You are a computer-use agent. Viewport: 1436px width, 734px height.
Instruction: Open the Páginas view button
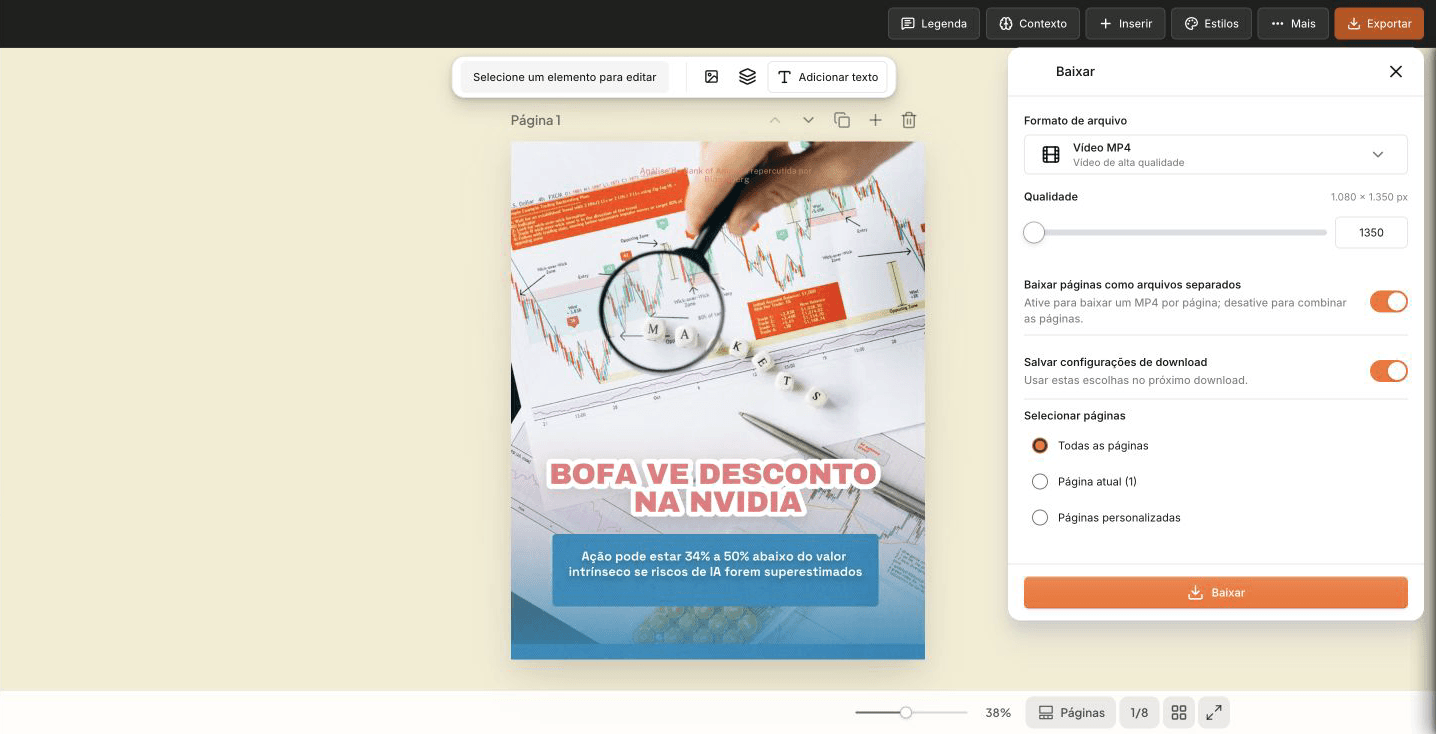point(1071,713)
